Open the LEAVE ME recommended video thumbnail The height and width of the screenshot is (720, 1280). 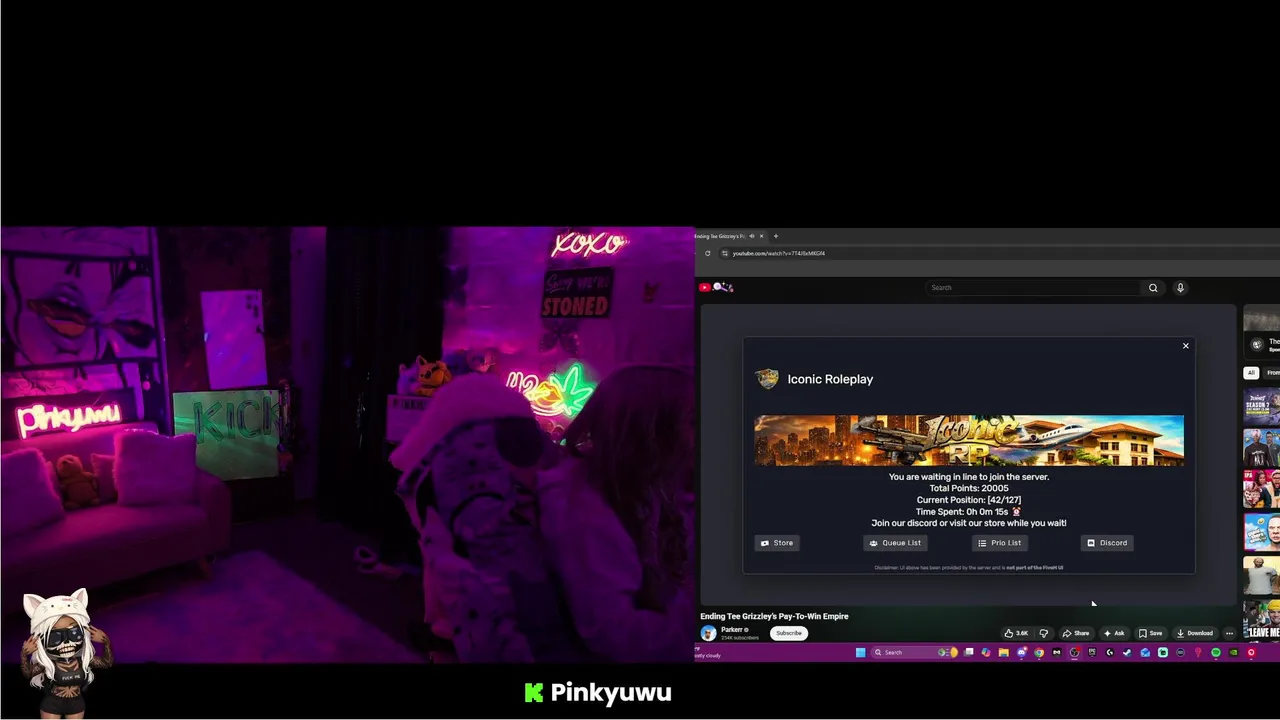[x=1262, y=620]
